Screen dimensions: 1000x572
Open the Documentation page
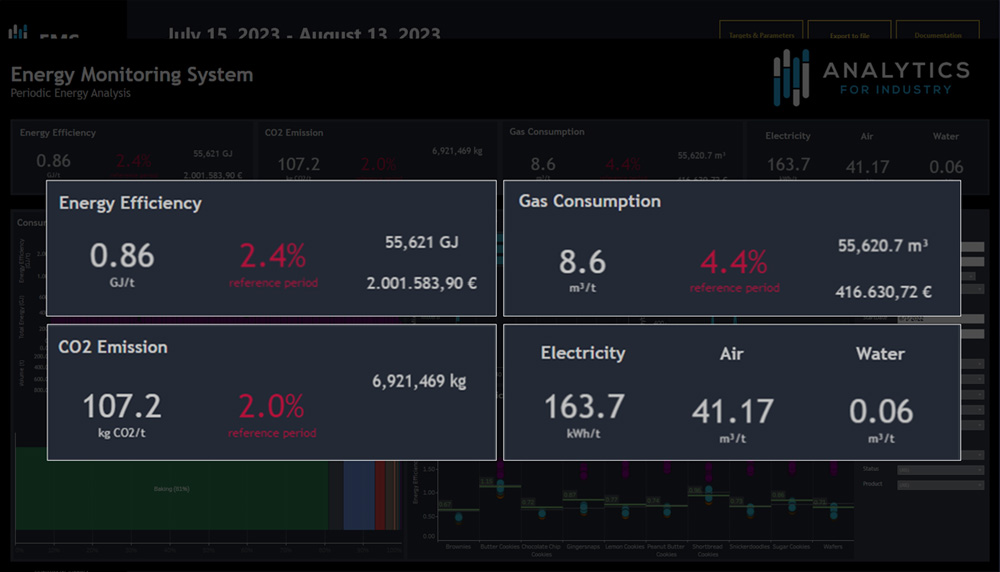click(x=937, y=34)
